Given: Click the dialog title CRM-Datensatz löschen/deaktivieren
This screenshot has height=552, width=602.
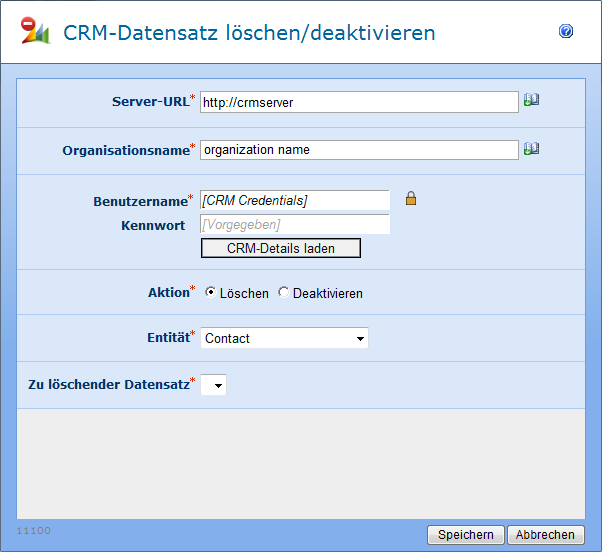Looking at the screenshot, I should 249,33.
